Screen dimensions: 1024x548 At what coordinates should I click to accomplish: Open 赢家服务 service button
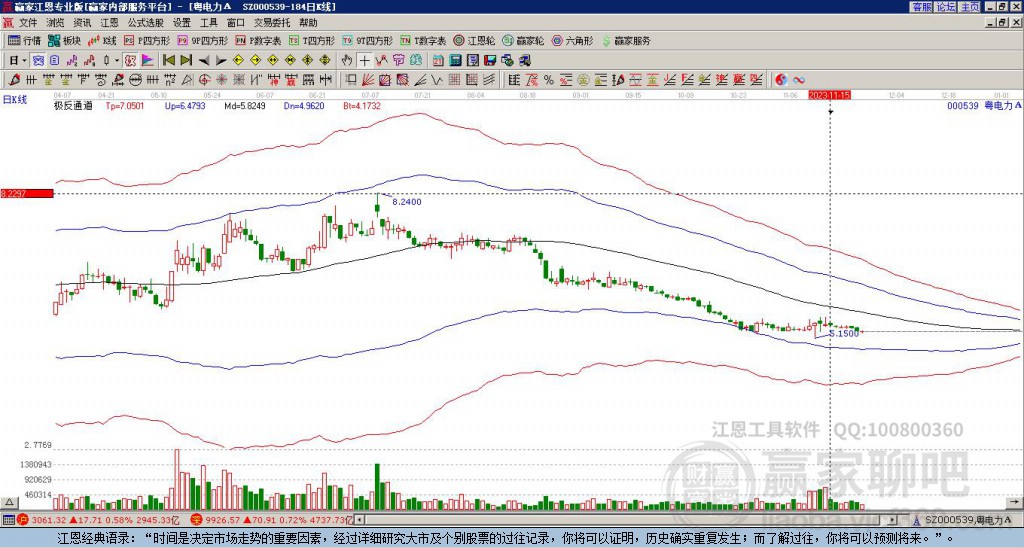click(626, 40)
